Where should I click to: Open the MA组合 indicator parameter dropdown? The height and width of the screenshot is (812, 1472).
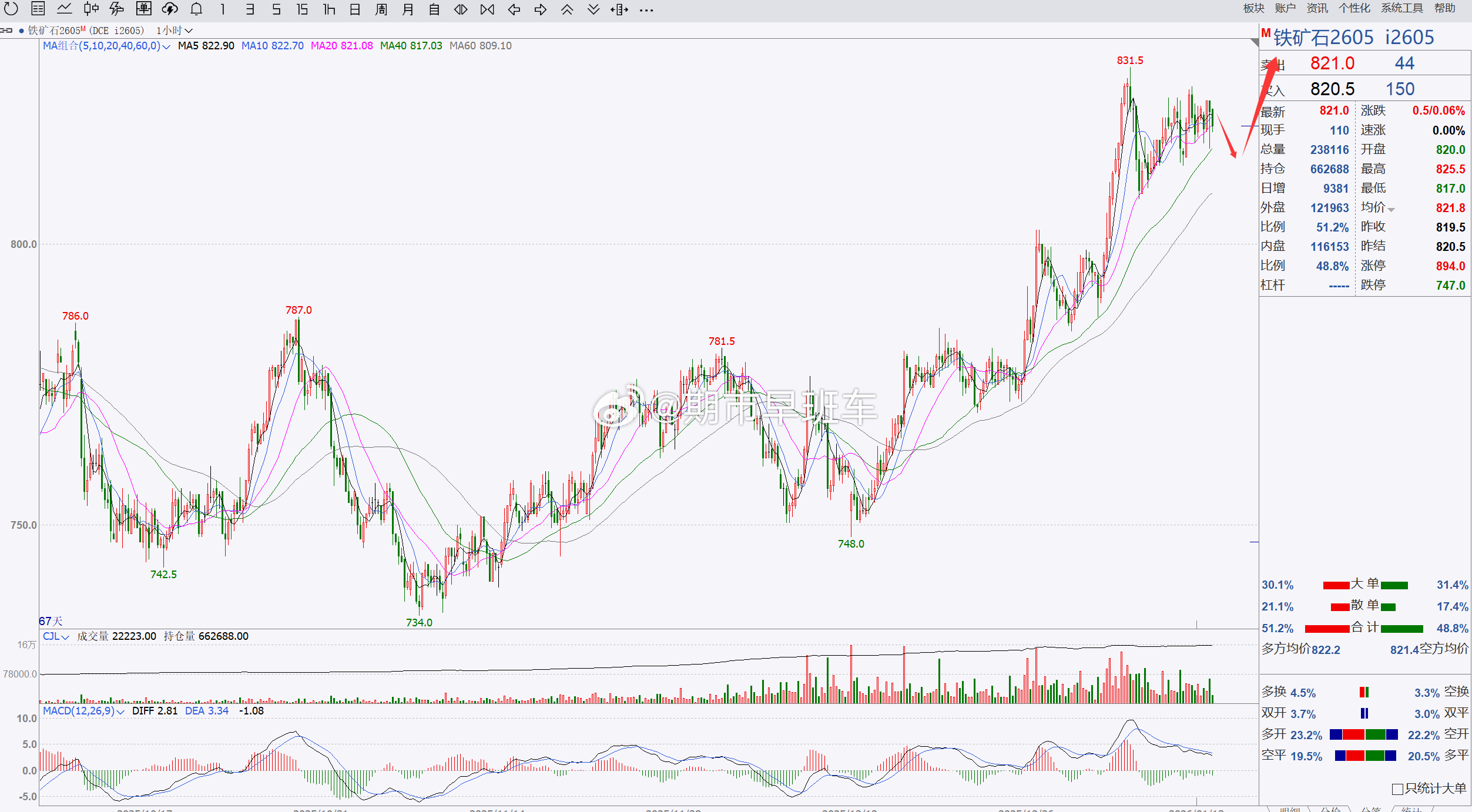pos(166,46)
